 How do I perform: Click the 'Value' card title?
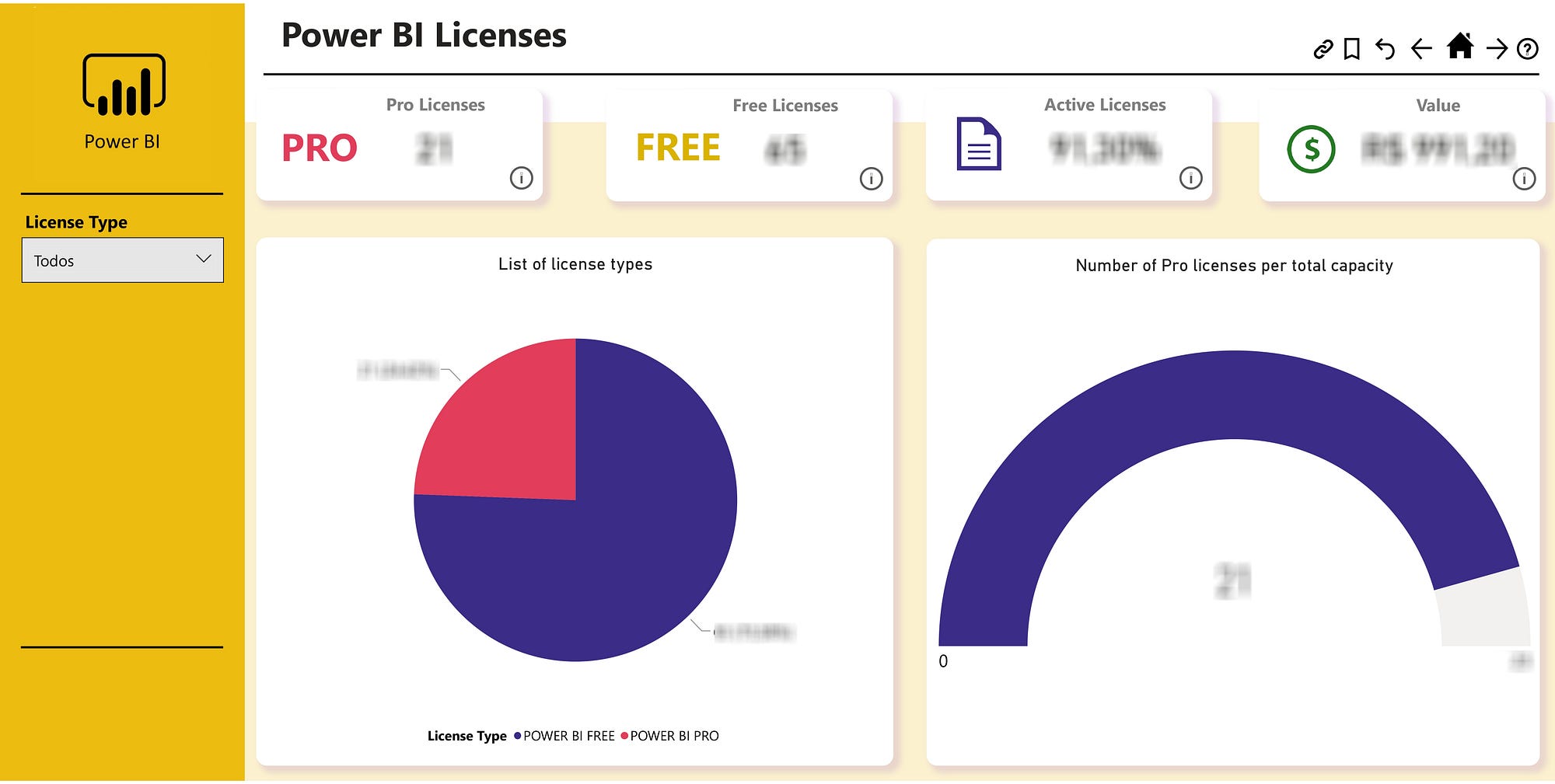click(1438, 106)
